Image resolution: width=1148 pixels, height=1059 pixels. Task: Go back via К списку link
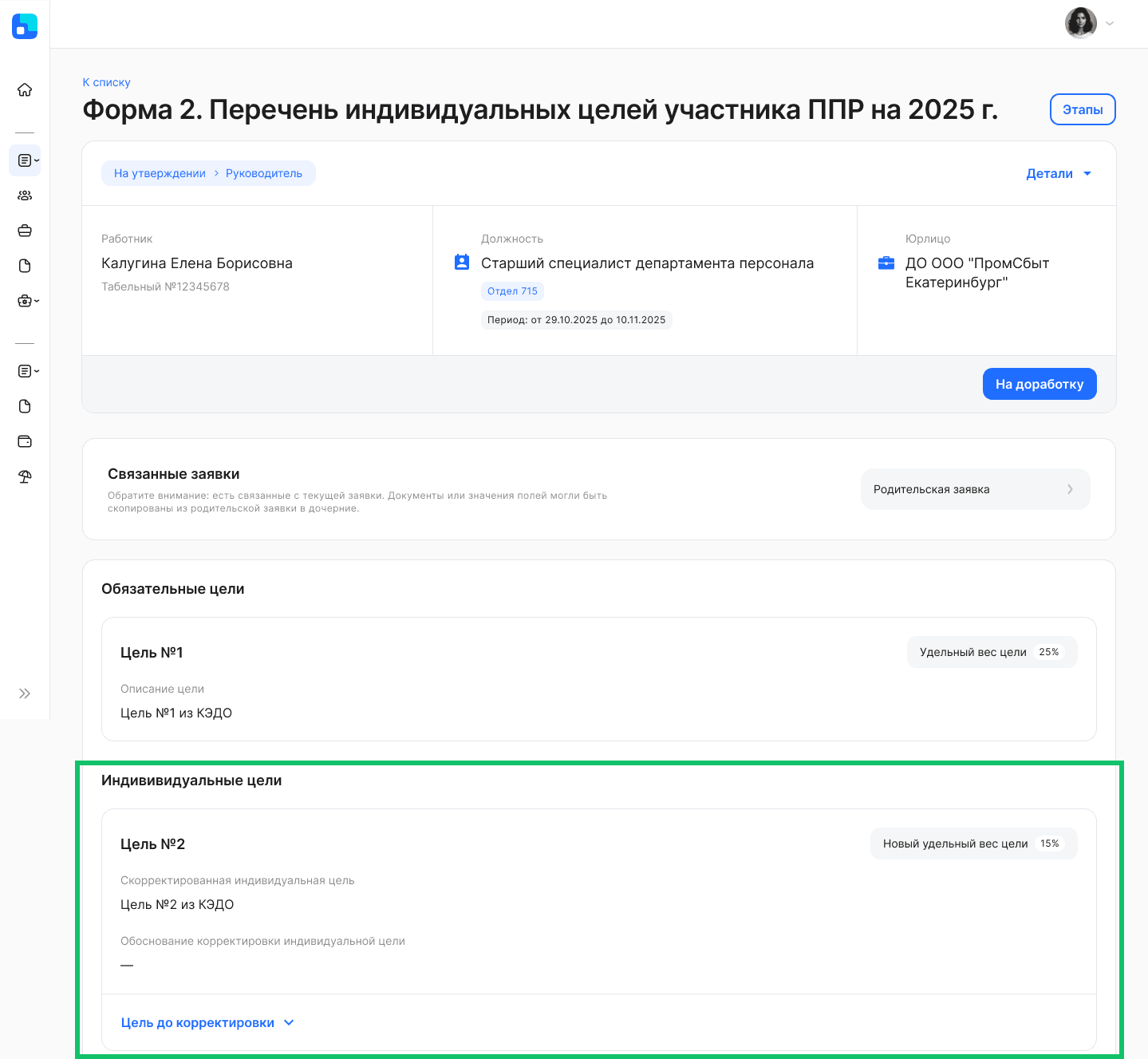coord(106,82)
